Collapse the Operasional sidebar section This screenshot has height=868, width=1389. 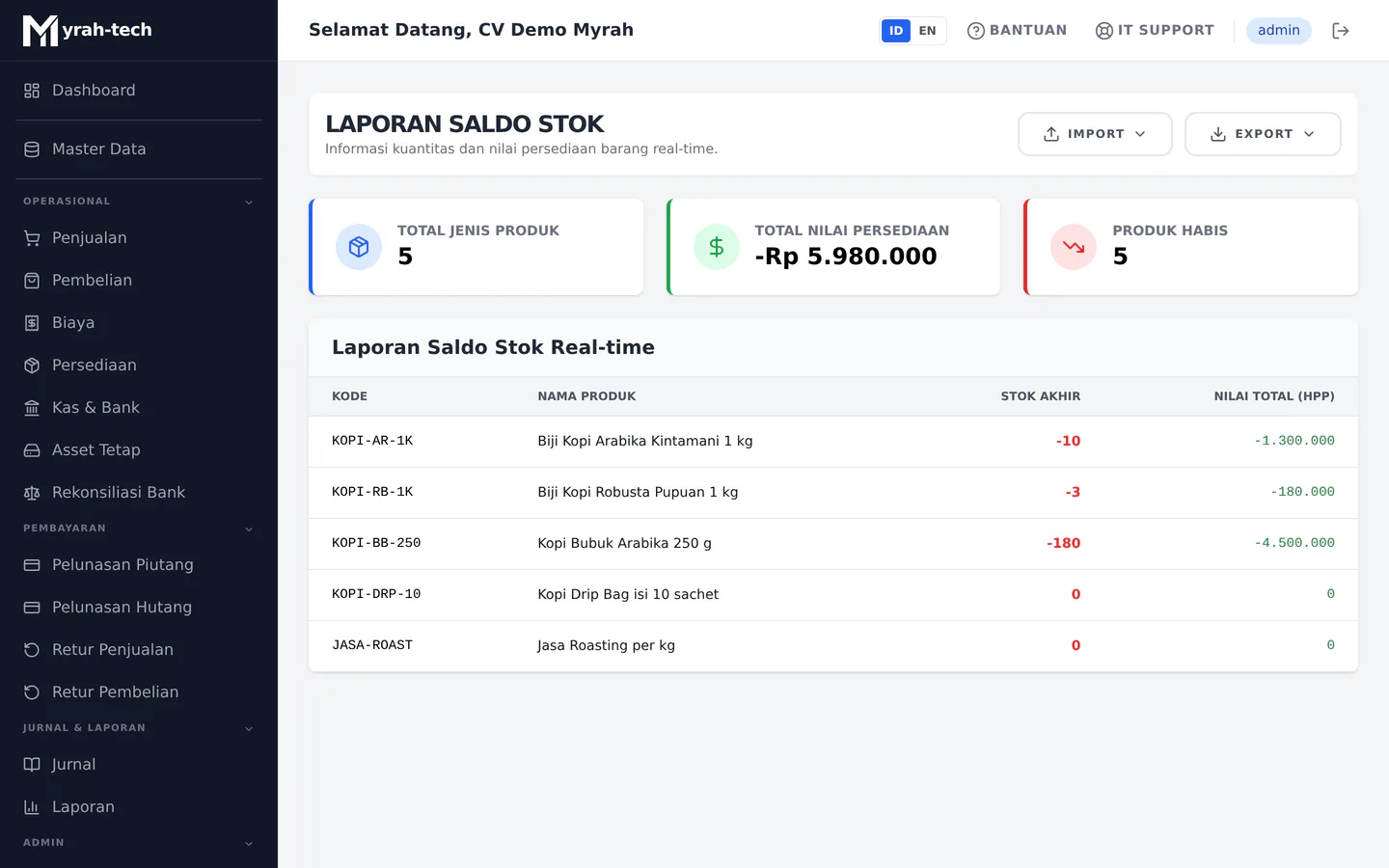249,202
